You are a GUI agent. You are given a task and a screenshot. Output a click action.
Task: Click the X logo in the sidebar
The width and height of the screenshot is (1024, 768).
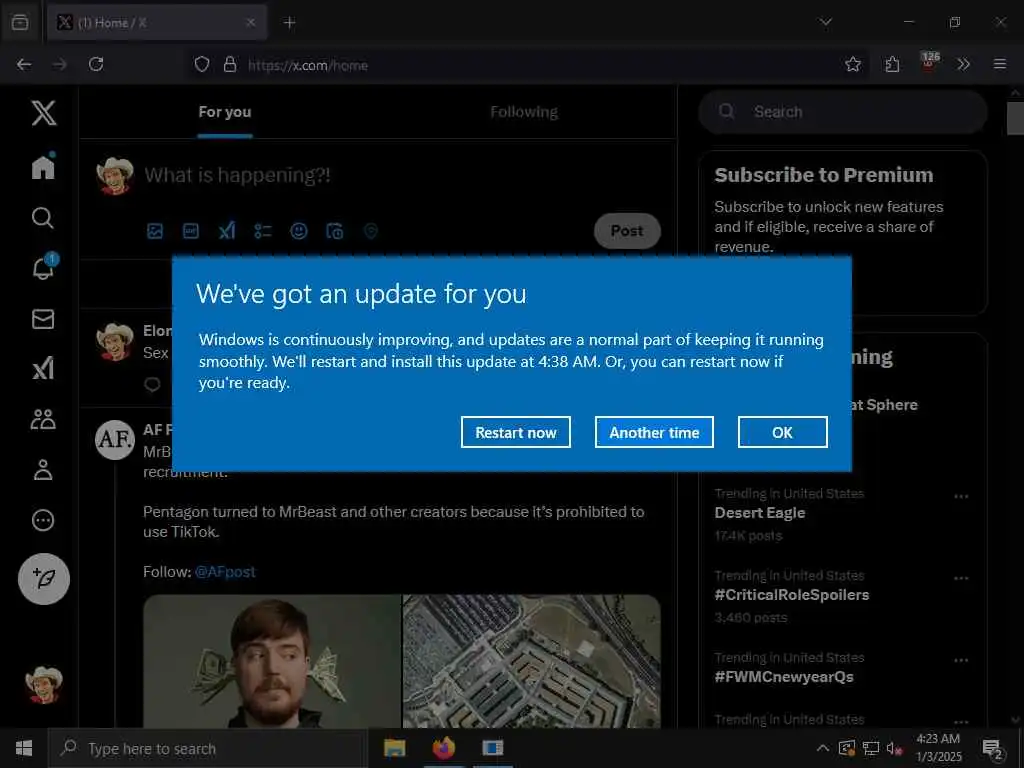[x=44, y=113]
